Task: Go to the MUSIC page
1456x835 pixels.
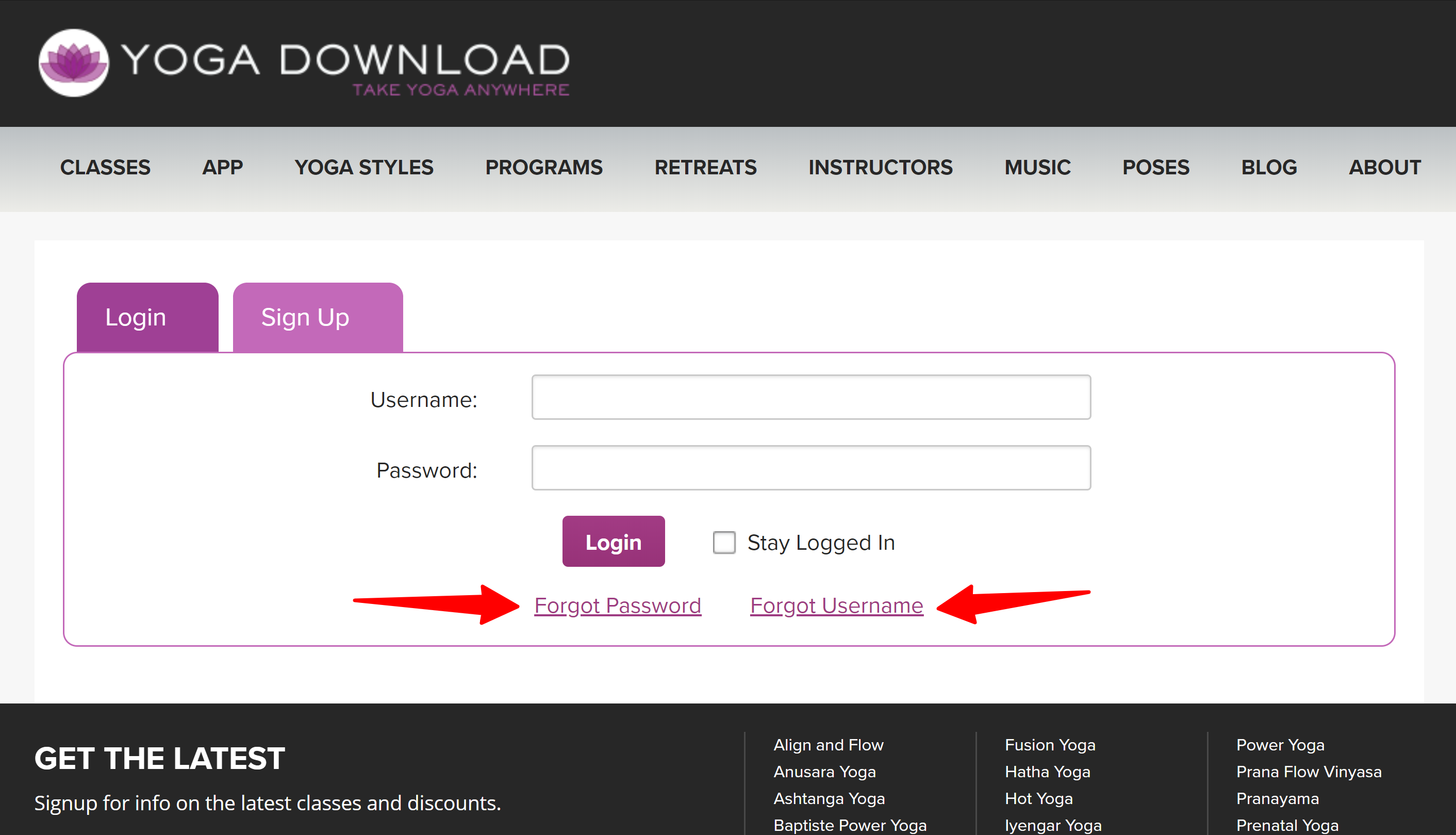Action: click(1037, 168)
